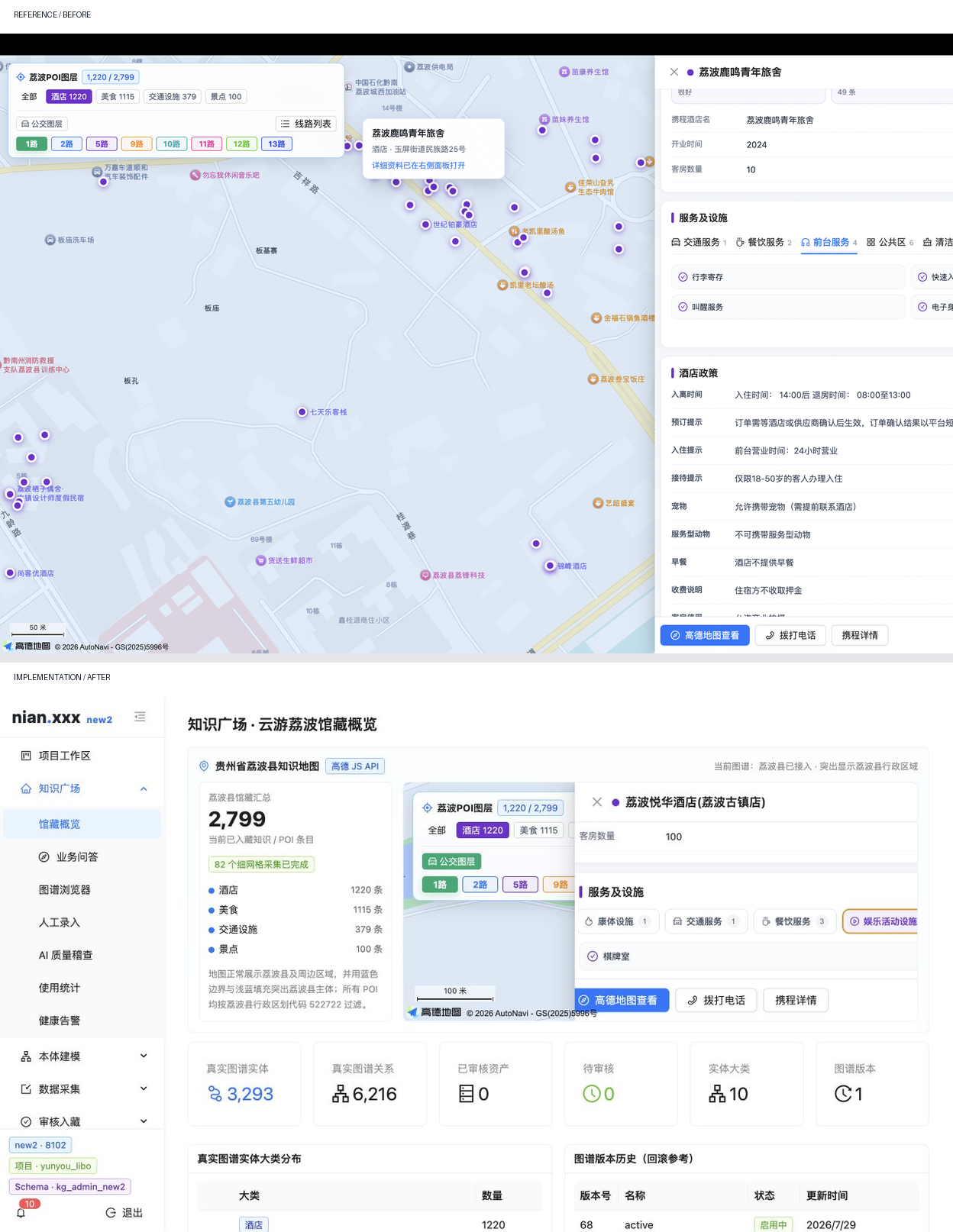This screenshot has width=953, height=1232.
Task: Close 荔波悦华酒店 detail panel in implementation
Action: pyautogui.click(x=597, y=802)
